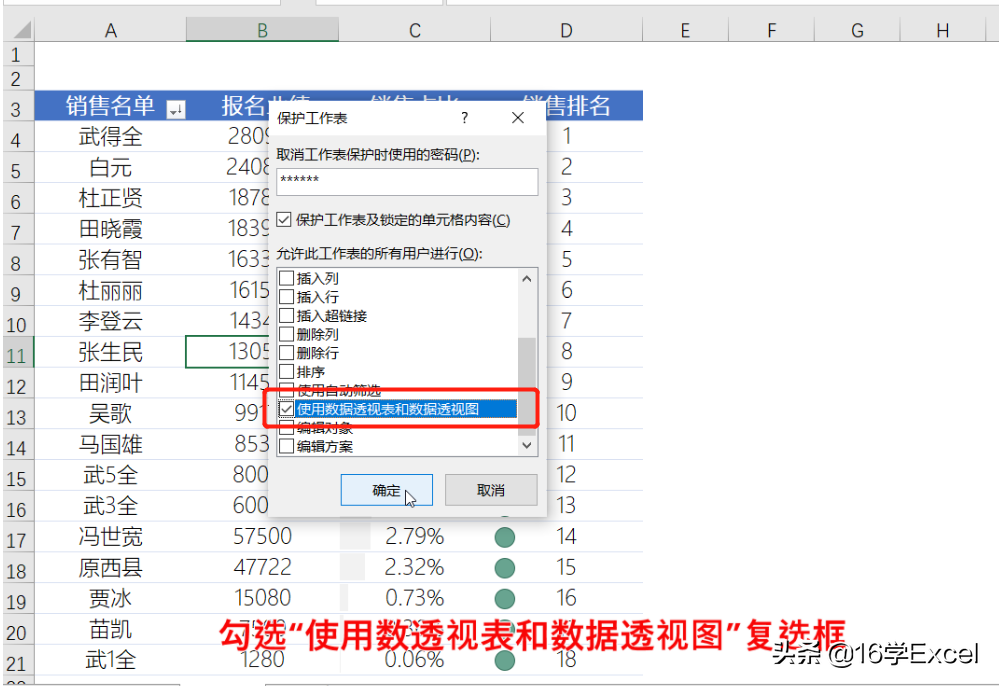Screen dimensions: 999x686
Task: Check the 插入列 permission checkbox
Action: (287, 278)
